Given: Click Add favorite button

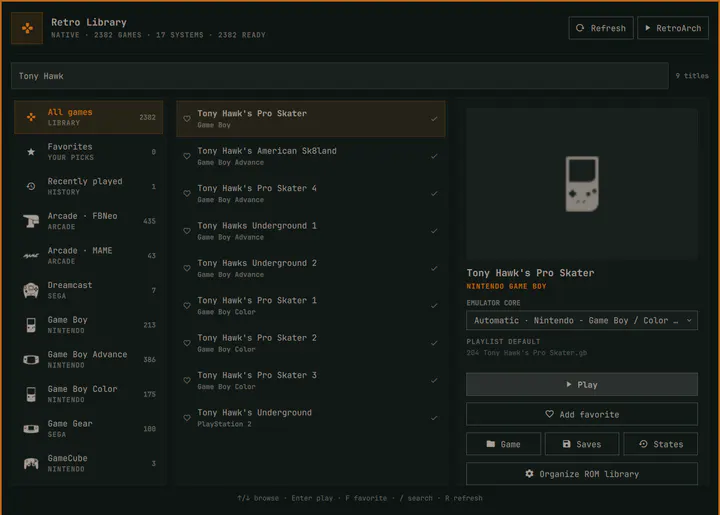Looking at the screenshot, I should pos(582,414).
